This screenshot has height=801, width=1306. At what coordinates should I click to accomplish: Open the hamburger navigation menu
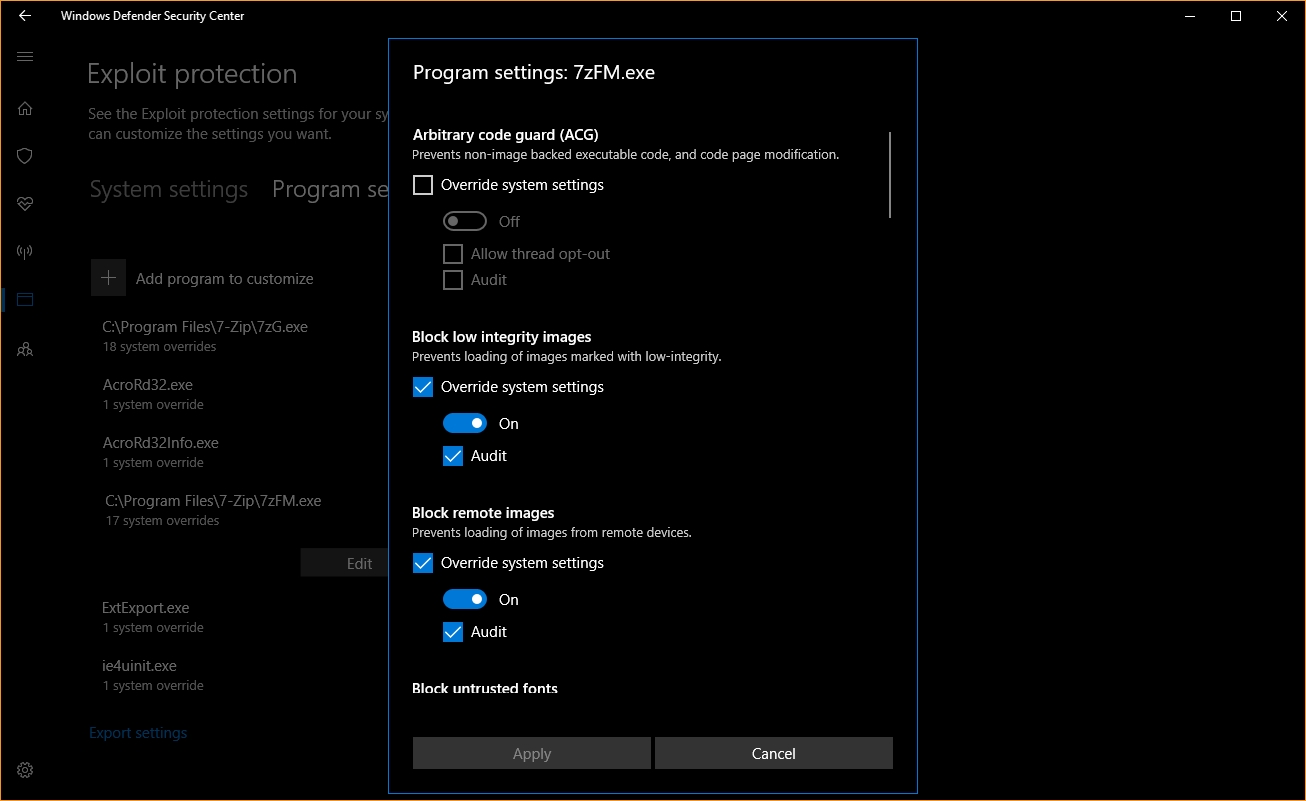(x=25, y=57)
